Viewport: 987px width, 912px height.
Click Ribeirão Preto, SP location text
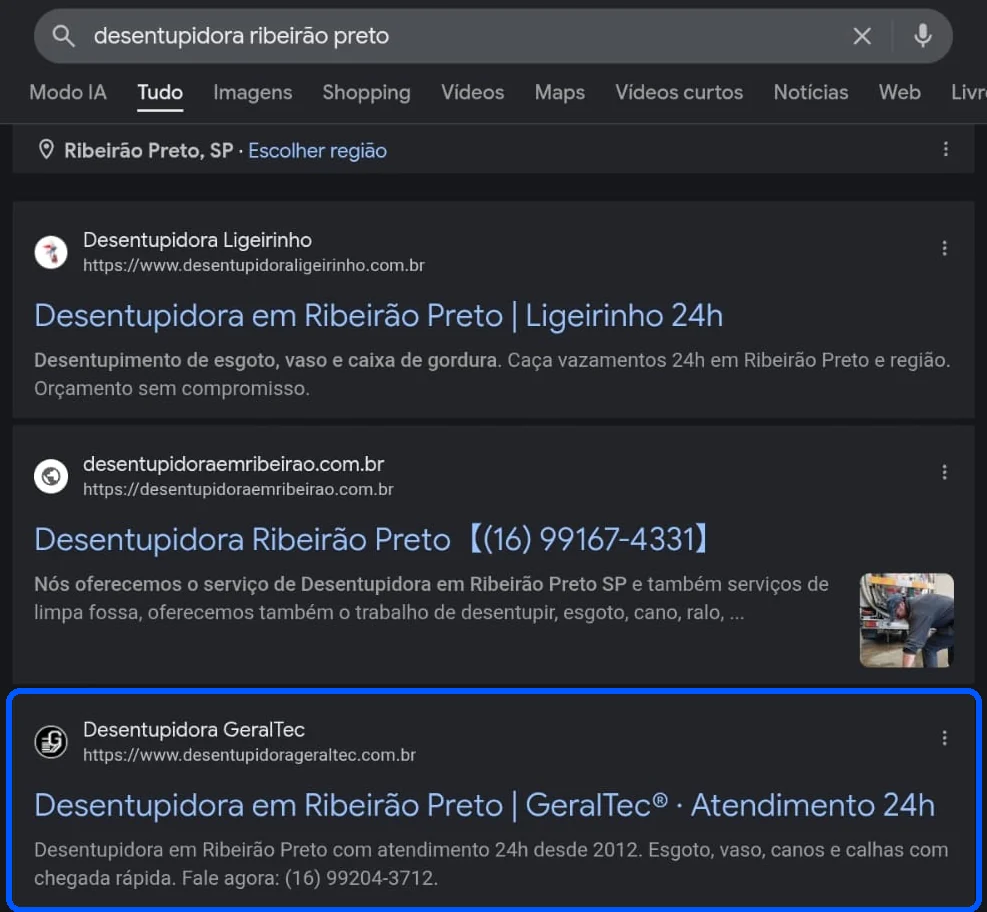pyautogui.click(x=149, y=150)
